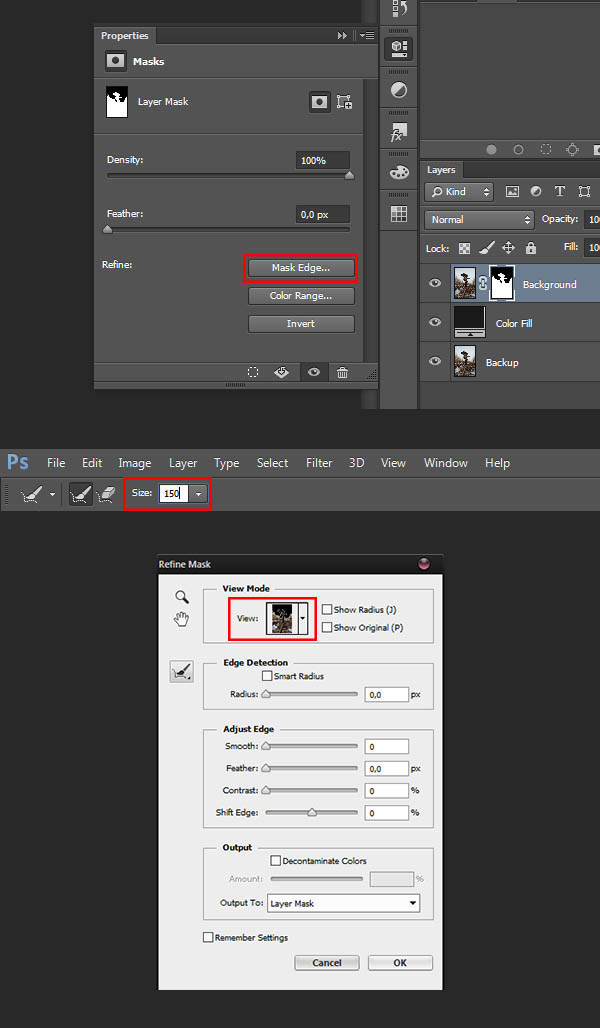Expand the Output To dropdown
Viewport: 600px width, 1028px height.
343,903
